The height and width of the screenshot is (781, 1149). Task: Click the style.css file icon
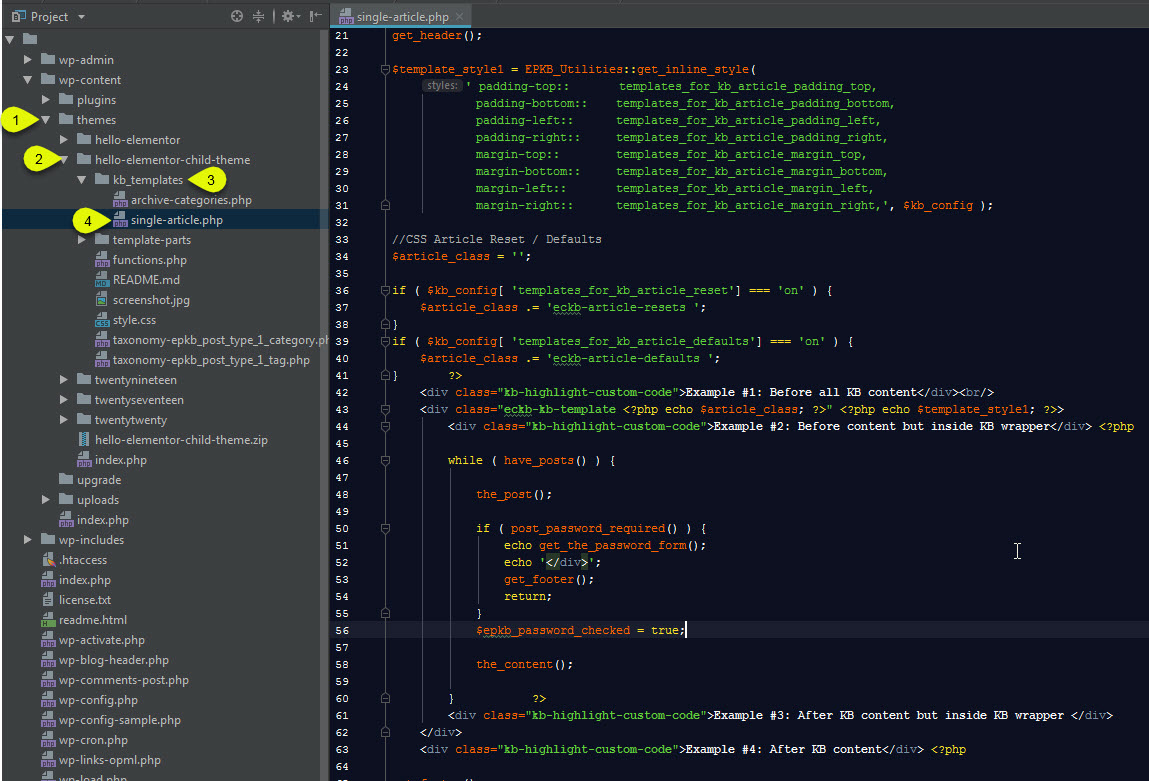102,320
